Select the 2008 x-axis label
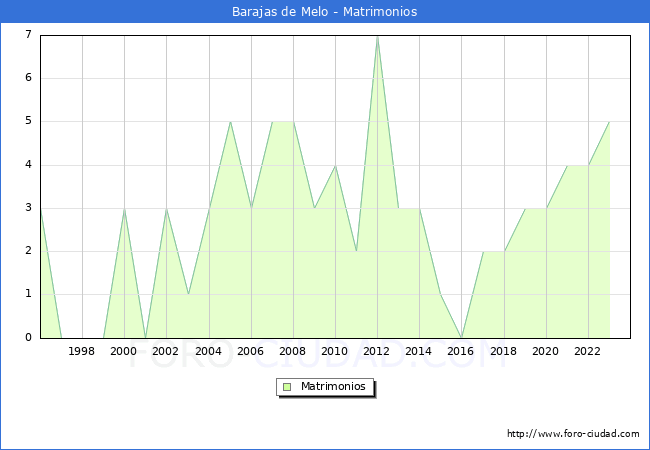This screenshot has width=650, height=450. 292,351
